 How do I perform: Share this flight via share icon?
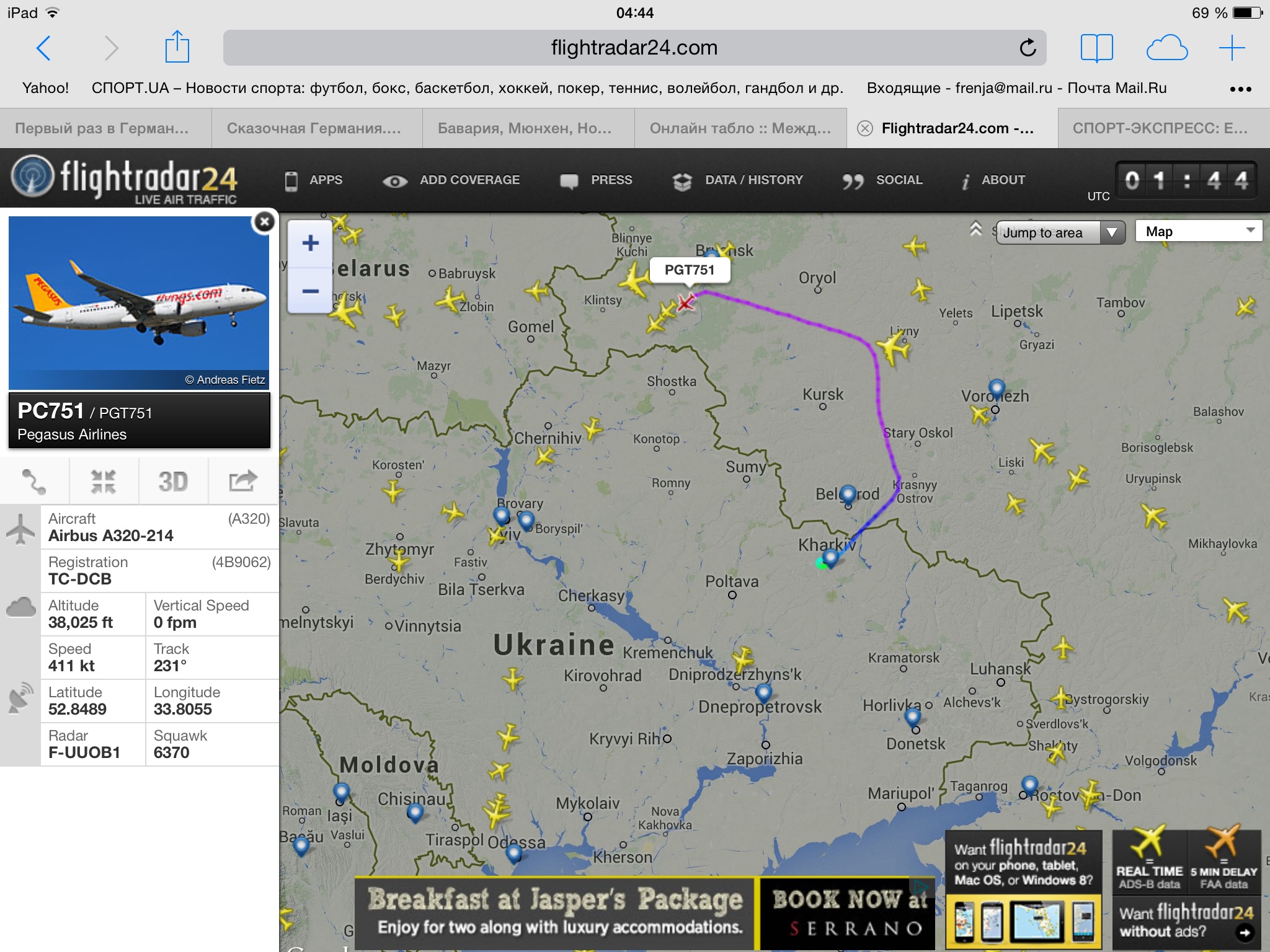[243, 482]
